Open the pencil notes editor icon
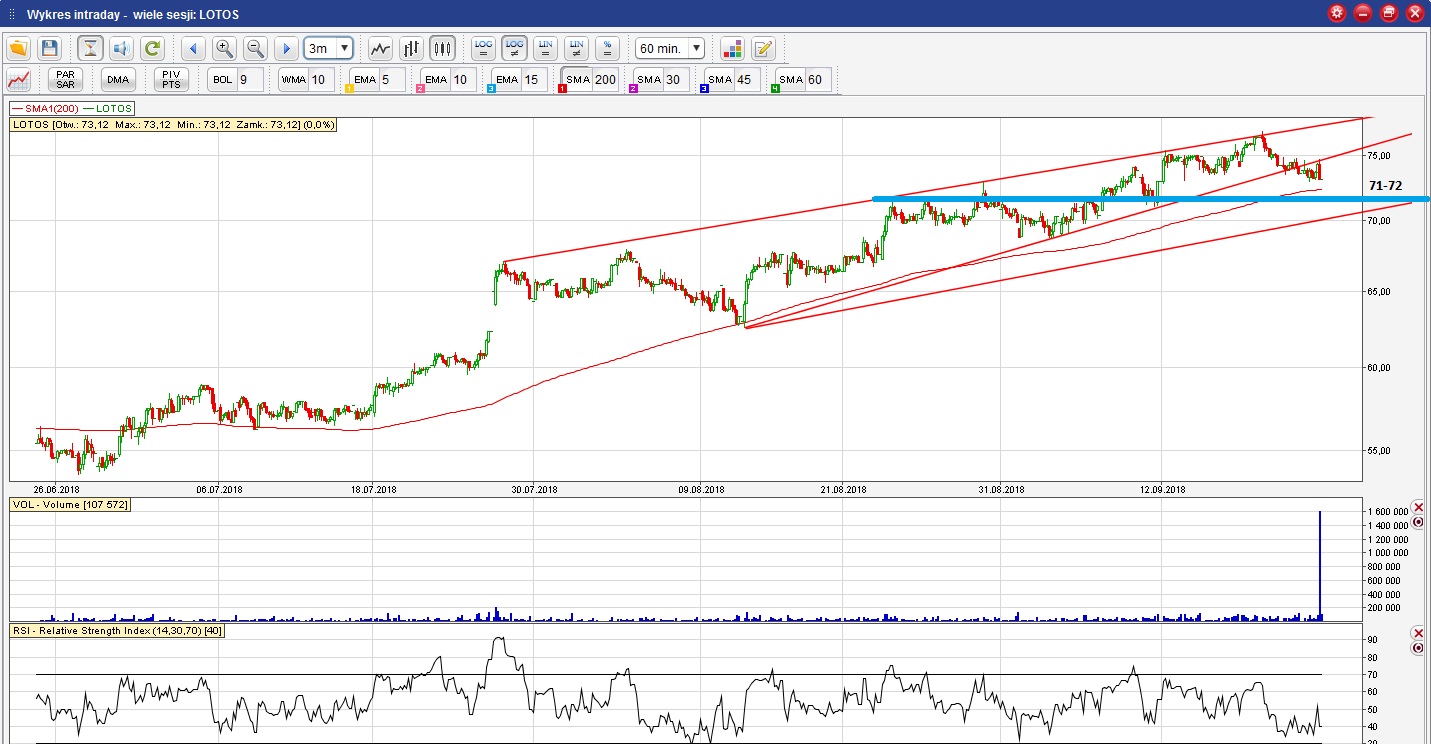 tap(763, 48)
